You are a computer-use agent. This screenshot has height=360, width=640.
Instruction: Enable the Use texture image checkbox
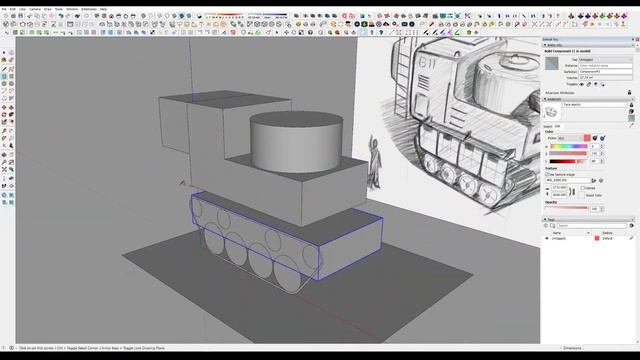[x=547, y=174]
